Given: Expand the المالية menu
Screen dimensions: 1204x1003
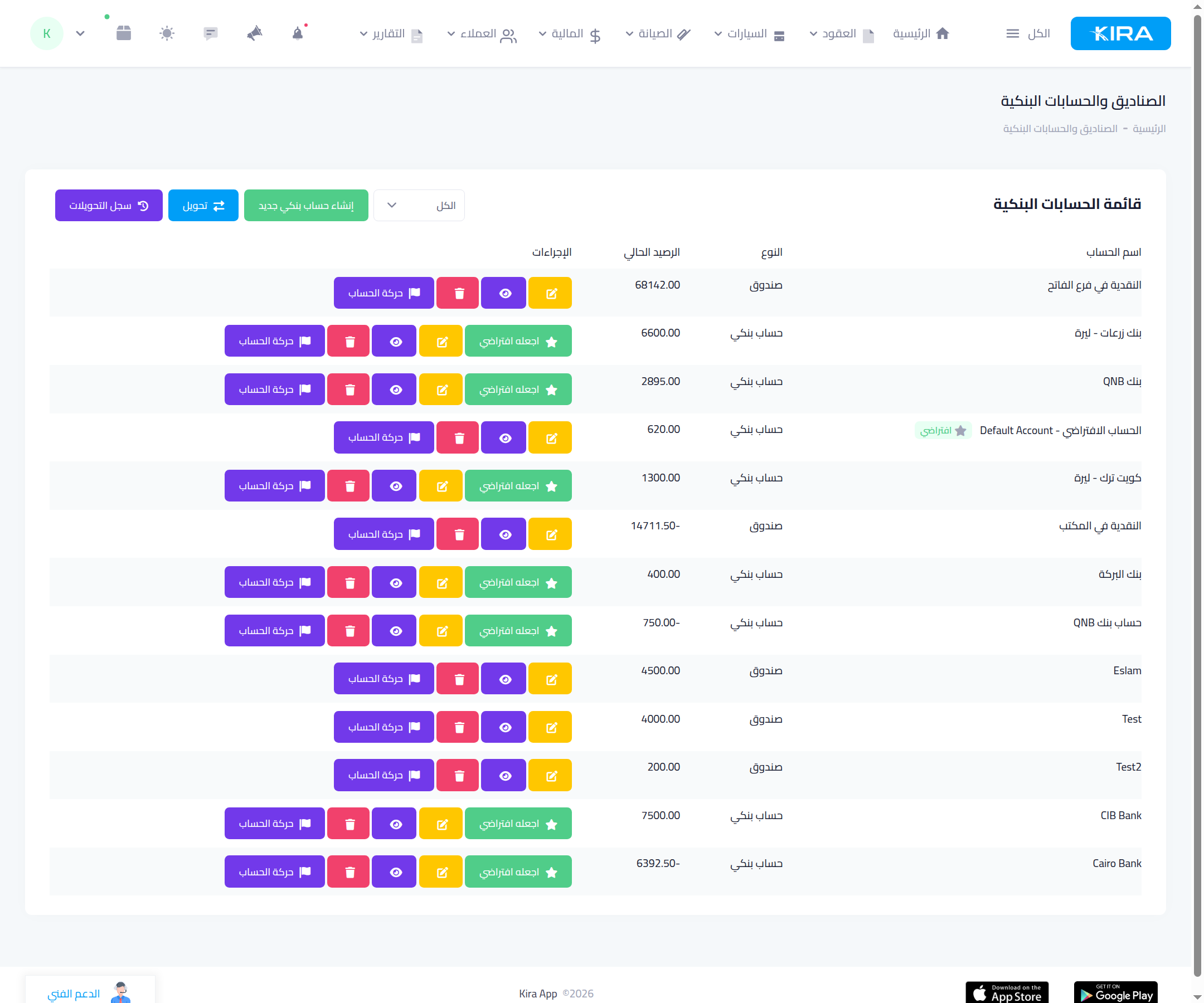Looking at the screenshot, I should tap(569, 34).
